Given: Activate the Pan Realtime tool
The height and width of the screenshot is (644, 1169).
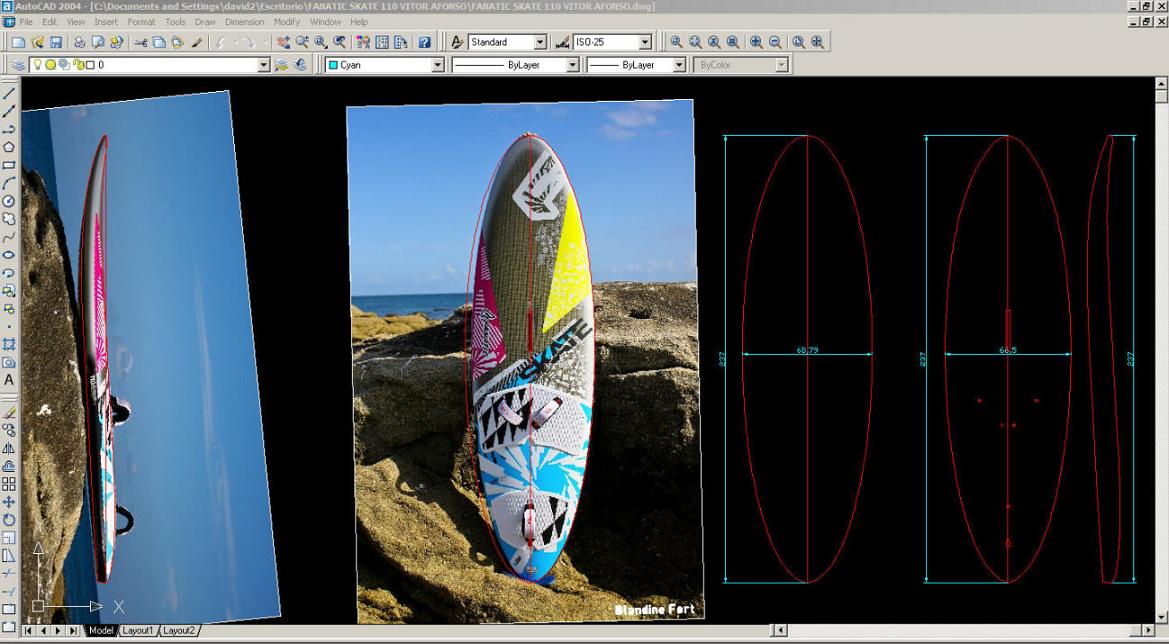Looking at the screenshot, I should point(283,42).
